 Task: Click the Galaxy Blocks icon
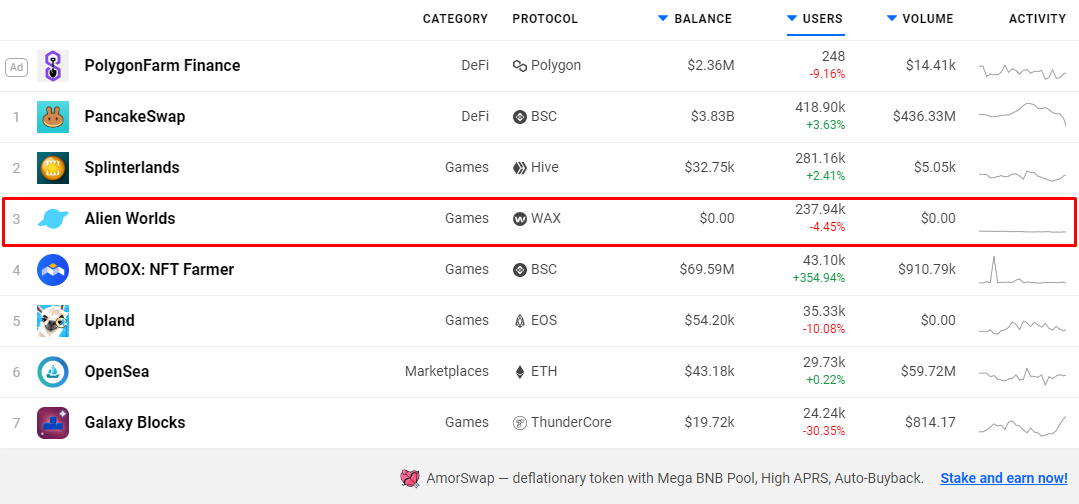[53, 423]
